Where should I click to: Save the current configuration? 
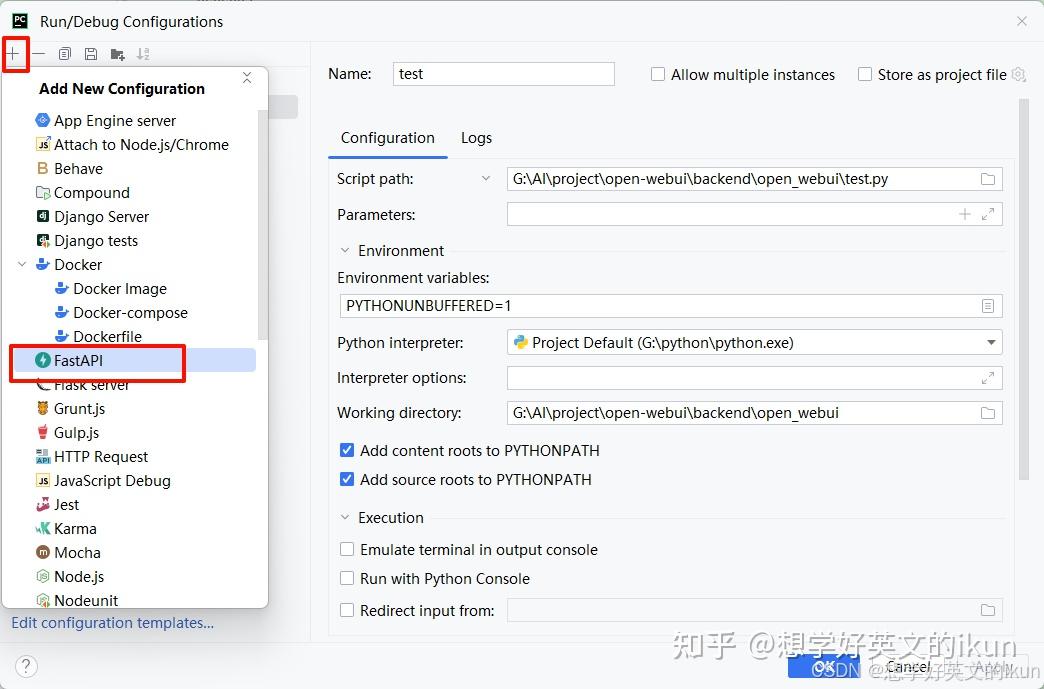coord(91,53)
